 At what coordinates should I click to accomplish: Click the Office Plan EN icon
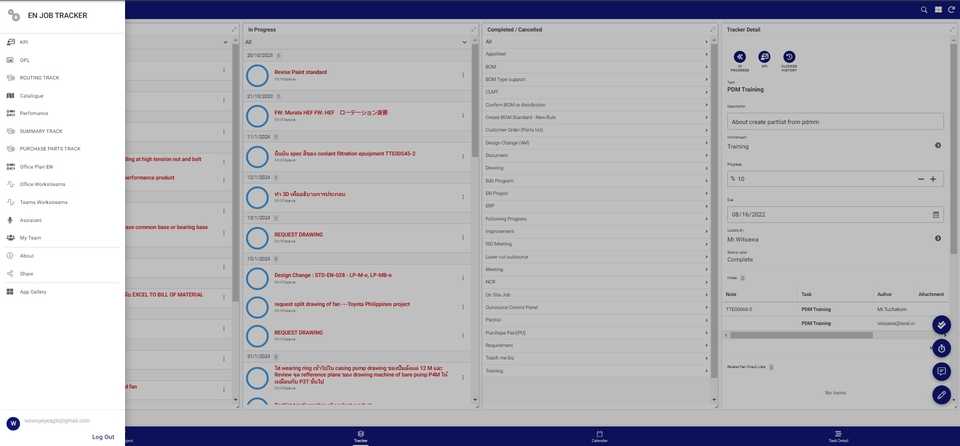[x=10, y=167]
